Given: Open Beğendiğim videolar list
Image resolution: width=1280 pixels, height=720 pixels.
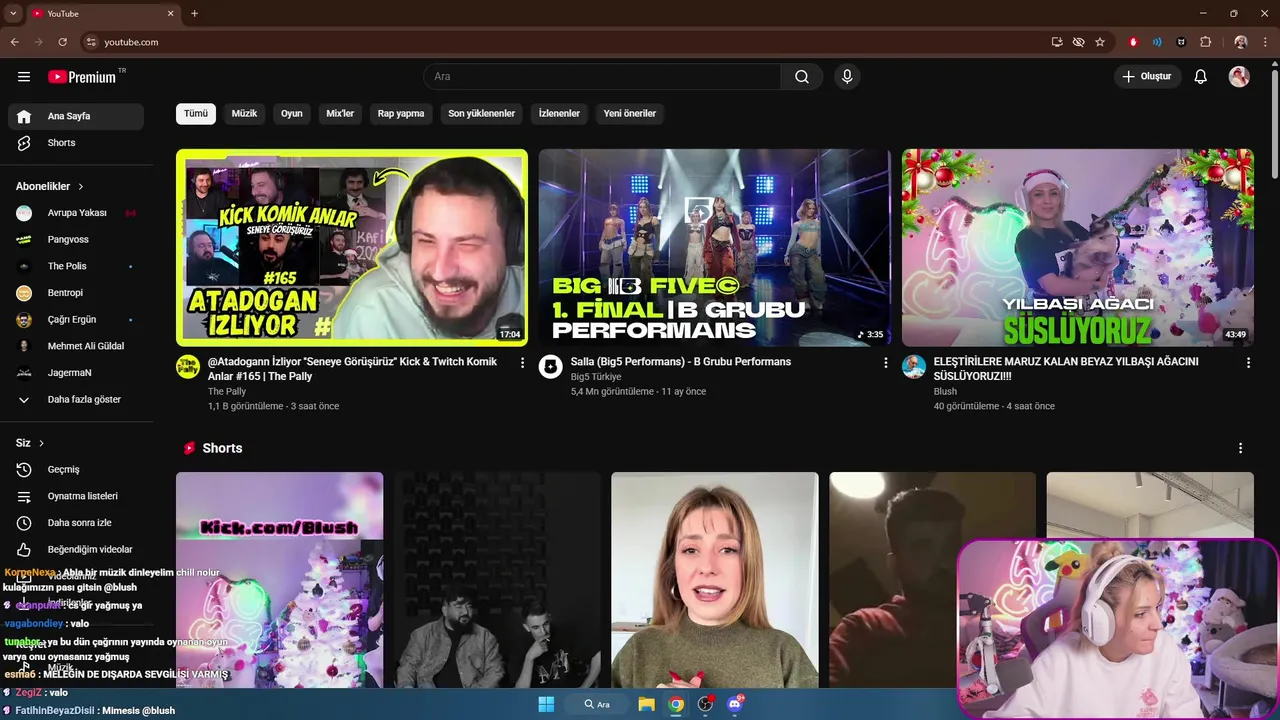Looking at the screenshot, I should (x=76, y=549).
